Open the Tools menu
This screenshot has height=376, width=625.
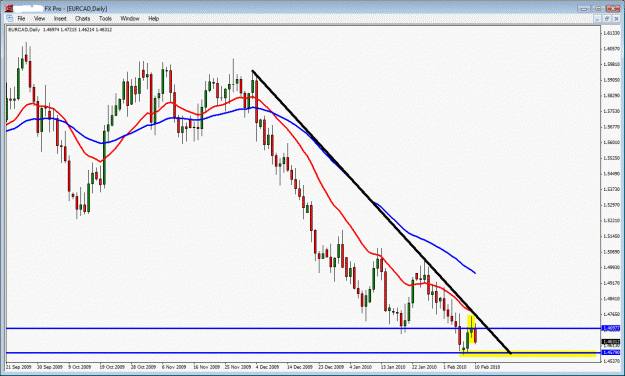[105, 18]
